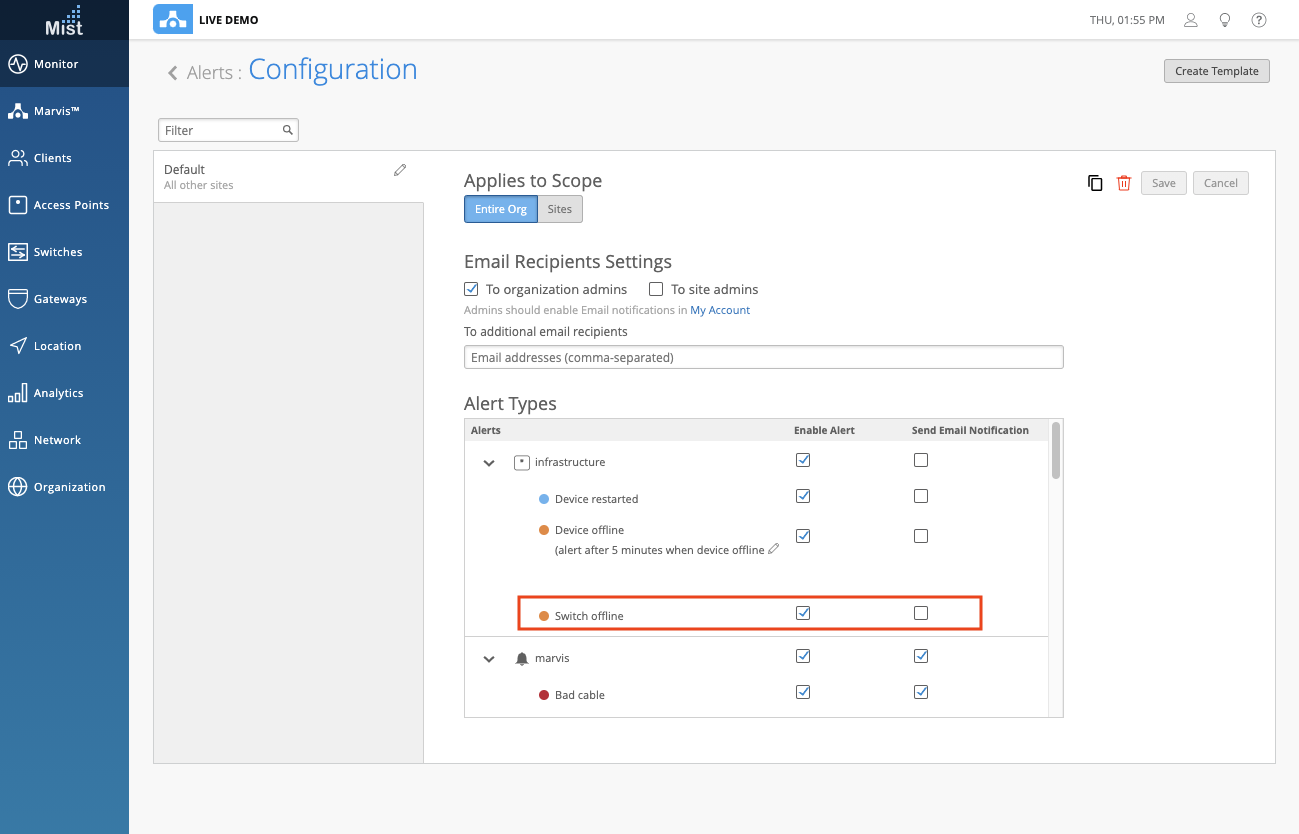Click the lightbulb icon in header
The width and height of the screenshot is (1299, 834).
(1224, 20)
